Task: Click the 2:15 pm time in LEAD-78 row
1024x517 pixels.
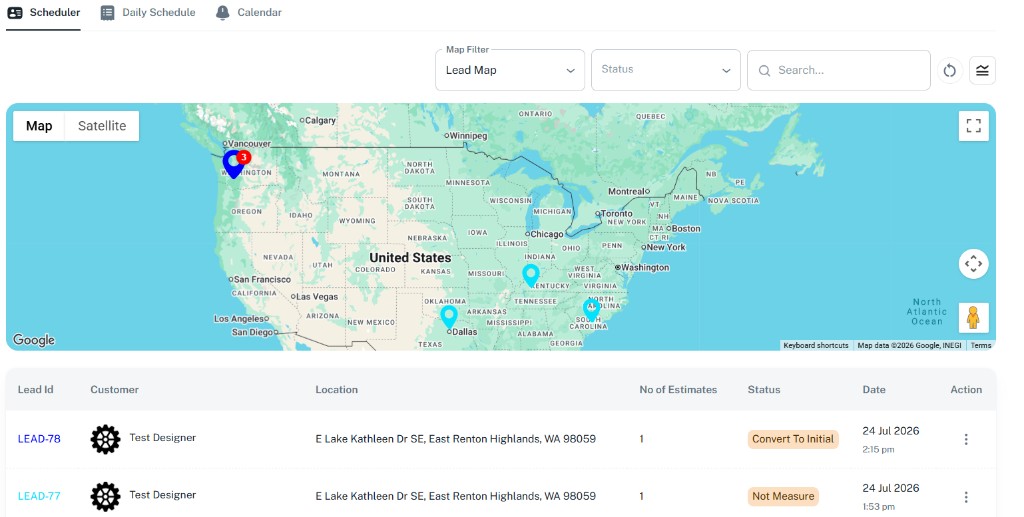Action: tap(878, 450)
